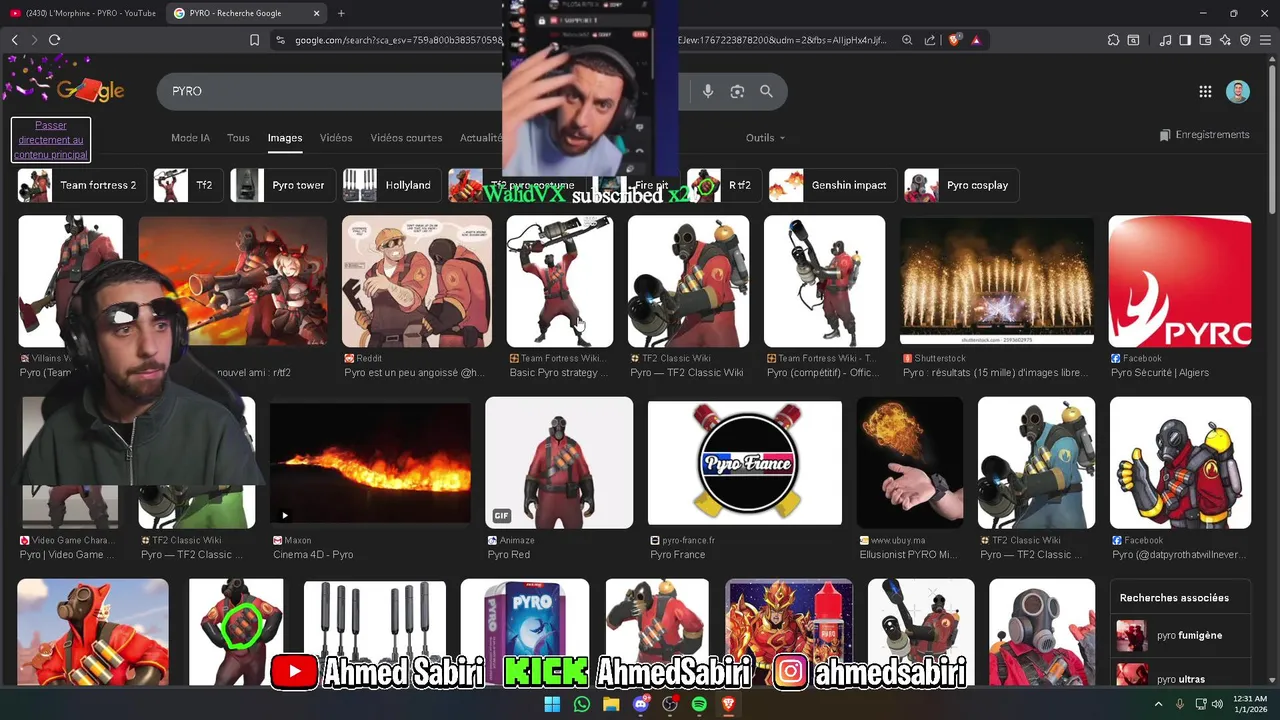Open the Google apps grid
This screenshot has height=720, width=1280.
coord(1205,91)
